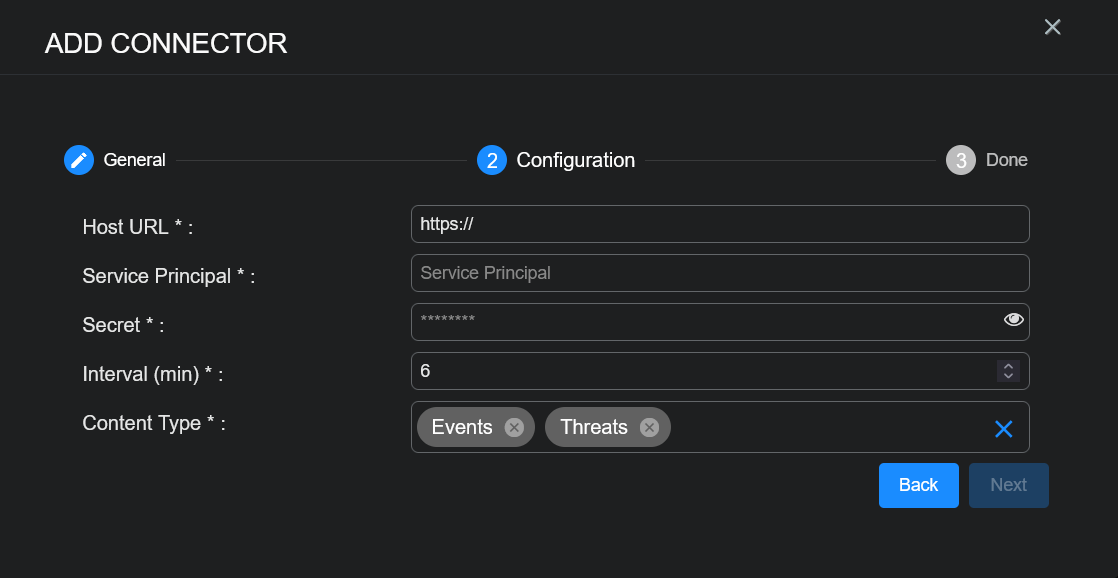Focus the Secret password field
1118x578 pixels.
[700, 322]
